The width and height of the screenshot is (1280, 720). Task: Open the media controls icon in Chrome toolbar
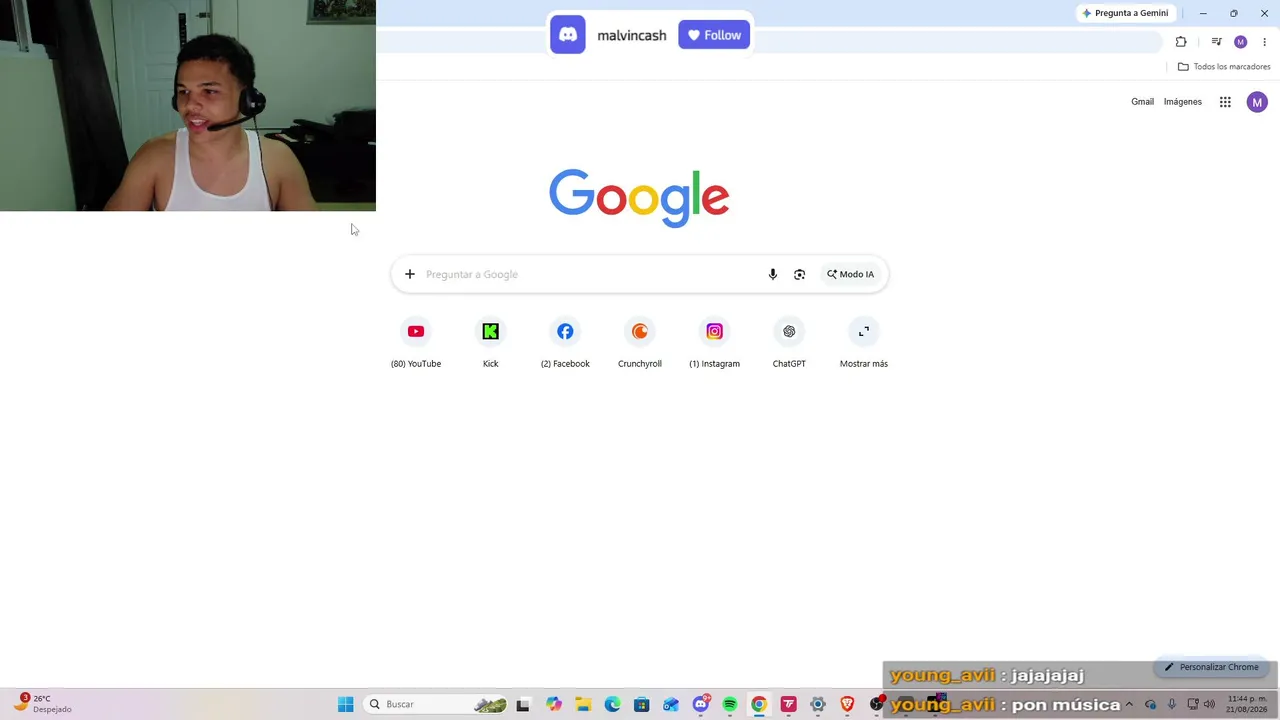coord(1216,42)
